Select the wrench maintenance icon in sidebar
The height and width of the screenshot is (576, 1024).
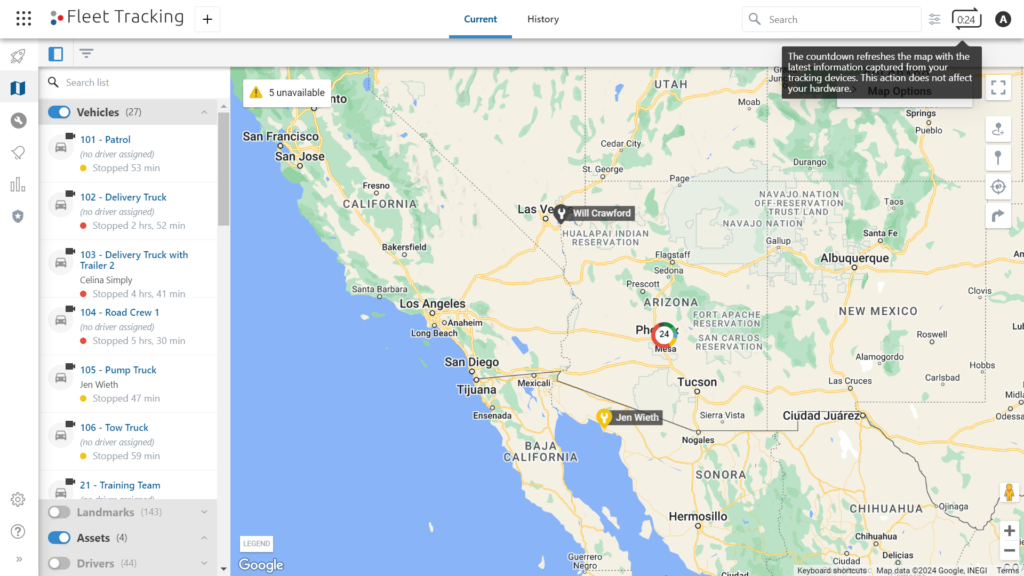(x=17, y=119)
